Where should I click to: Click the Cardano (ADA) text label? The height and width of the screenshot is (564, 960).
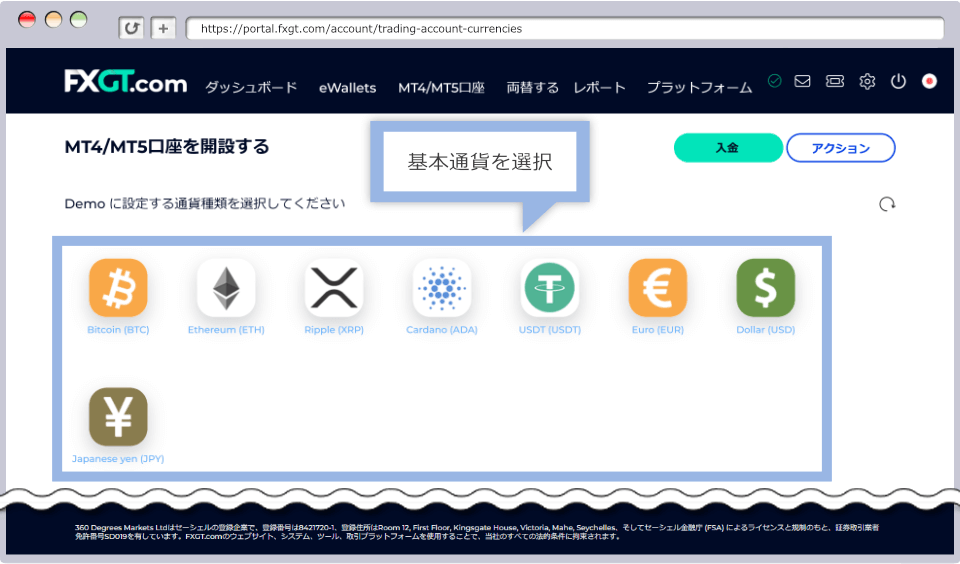[441, 329]
